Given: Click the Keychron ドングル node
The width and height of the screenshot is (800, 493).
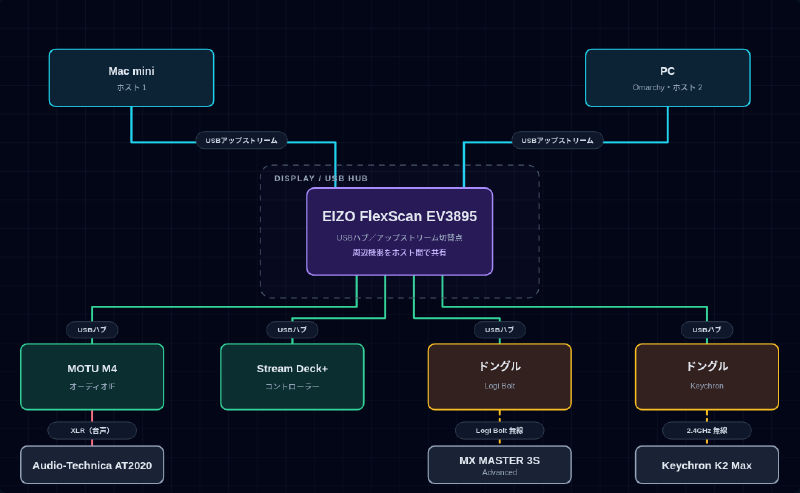Looking at the screenshot, I should coord(707,377).
